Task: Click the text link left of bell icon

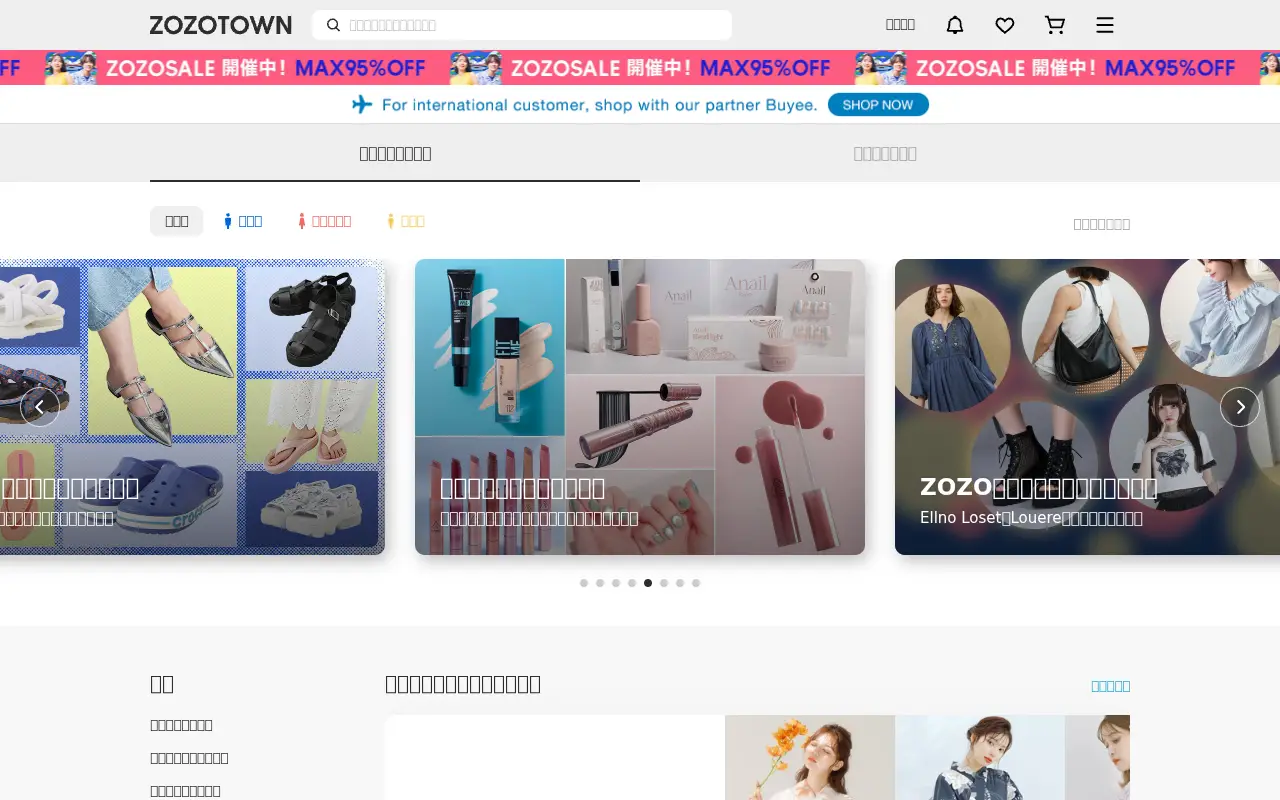Action: [900, 25]
